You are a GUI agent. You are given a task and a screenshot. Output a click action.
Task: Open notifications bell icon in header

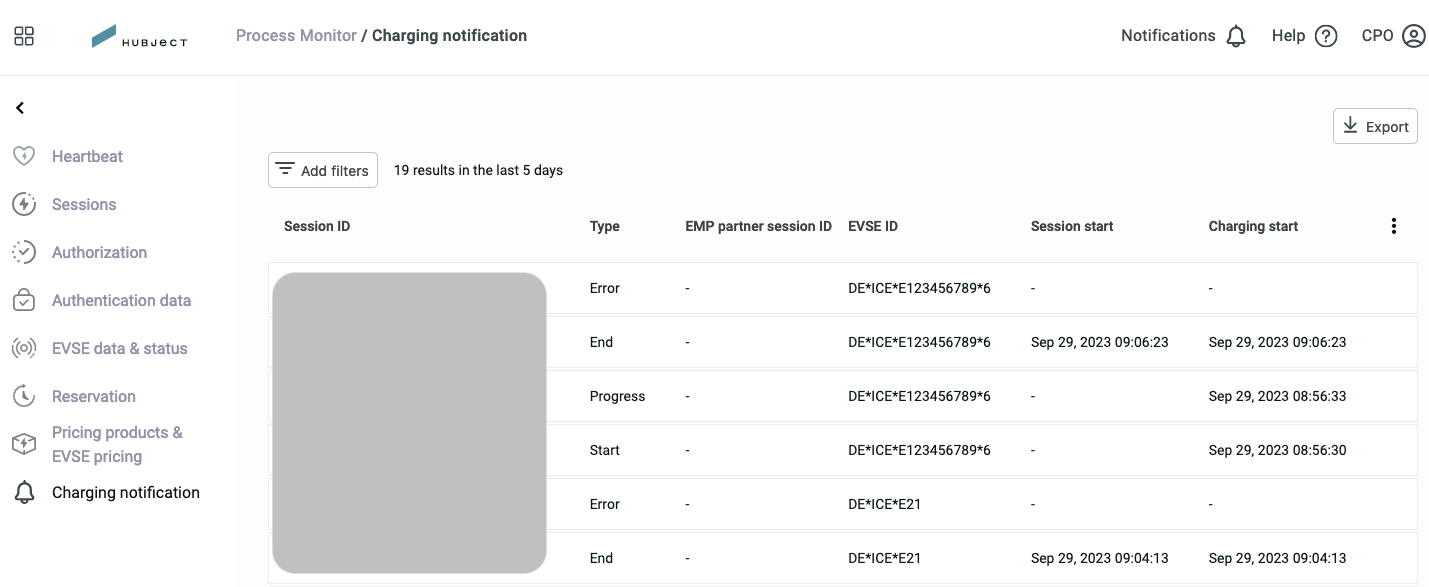click(1236, 37)
